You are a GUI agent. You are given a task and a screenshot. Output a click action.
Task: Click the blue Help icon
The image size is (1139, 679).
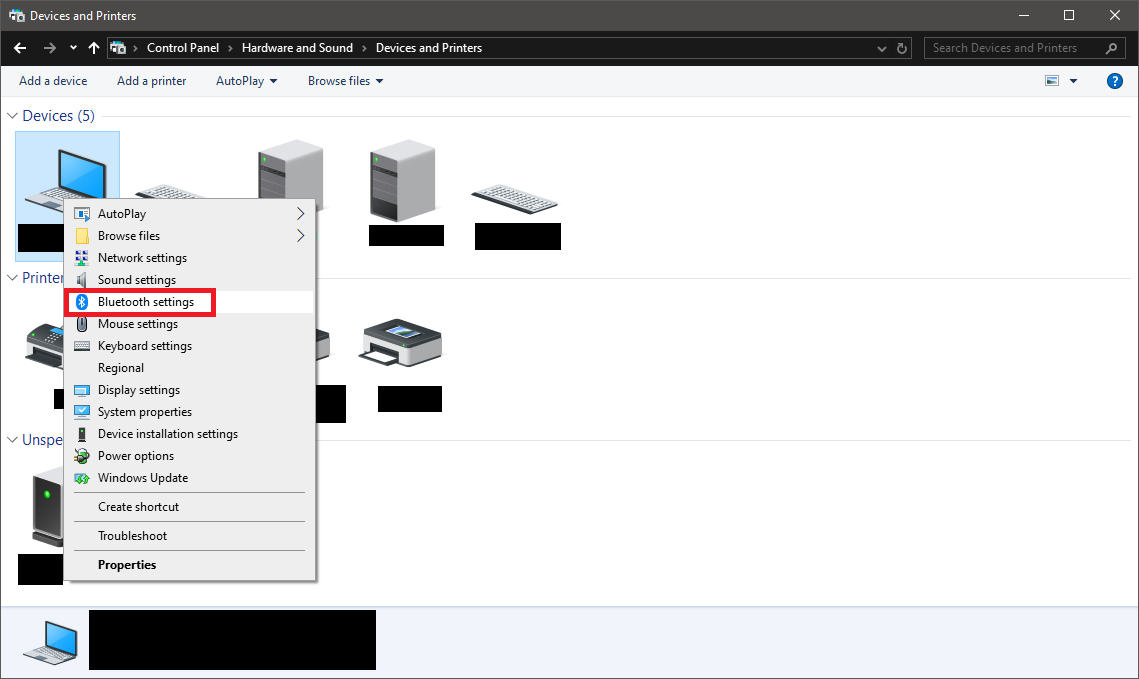[x=1114, y=81]
